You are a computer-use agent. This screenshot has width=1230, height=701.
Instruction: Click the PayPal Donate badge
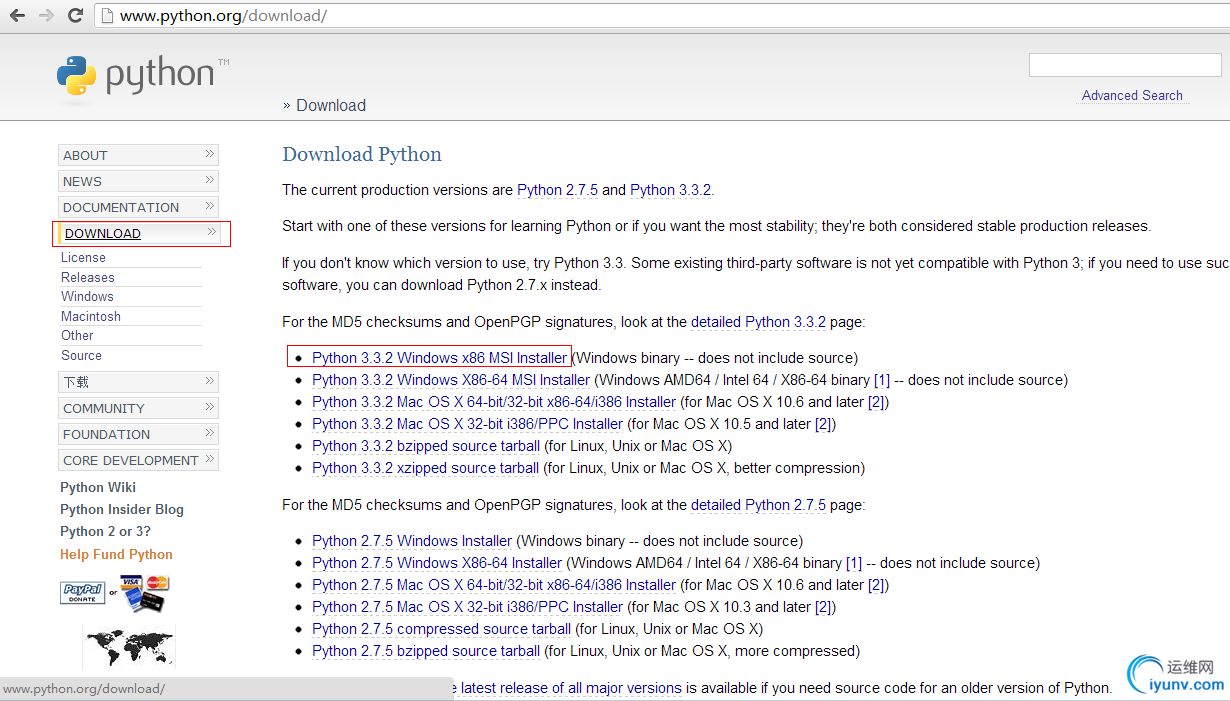click(x=83, y=593)
